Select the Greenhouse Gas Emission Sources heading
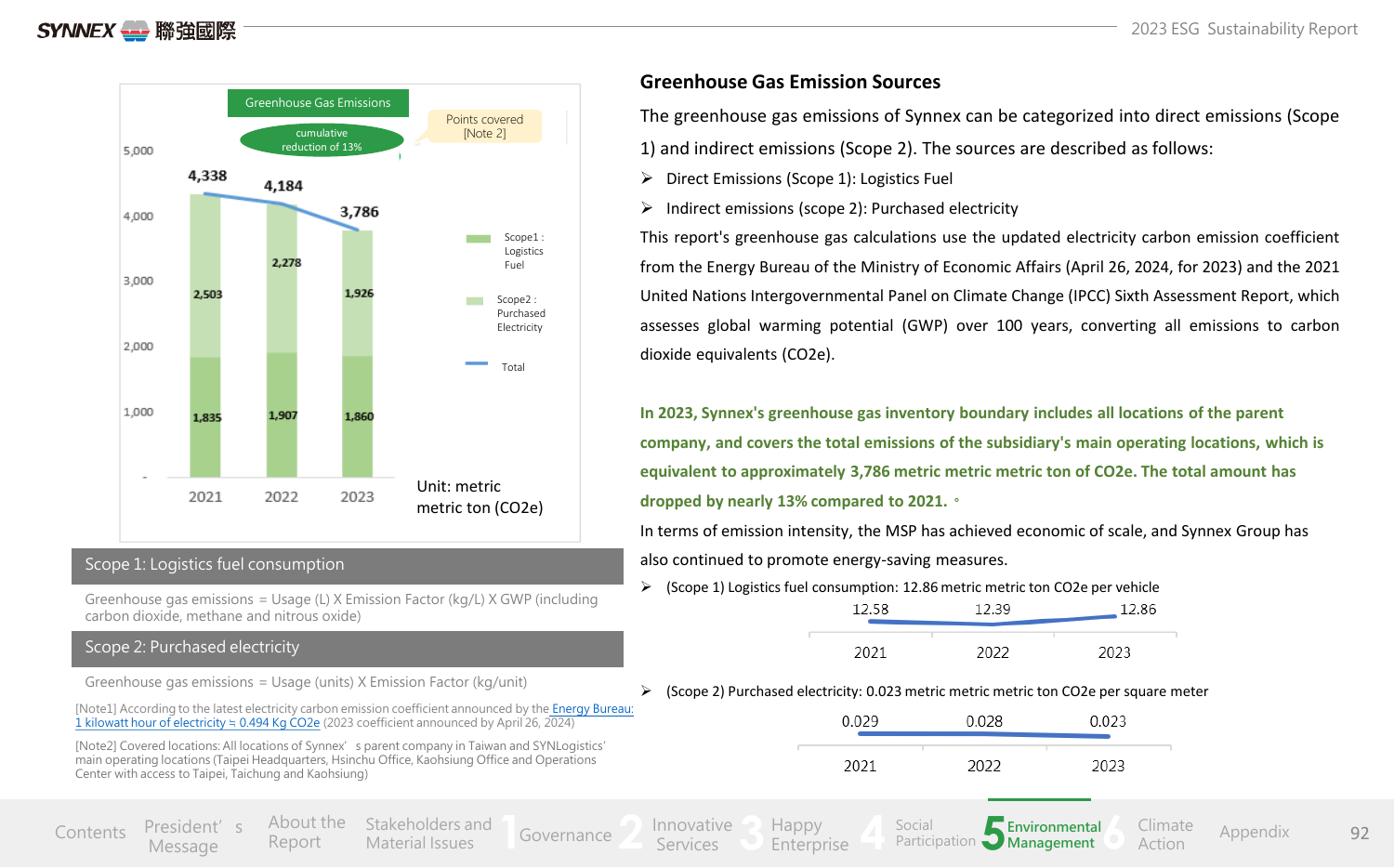This screenshot has width=1394, height=868. [790, 82]
